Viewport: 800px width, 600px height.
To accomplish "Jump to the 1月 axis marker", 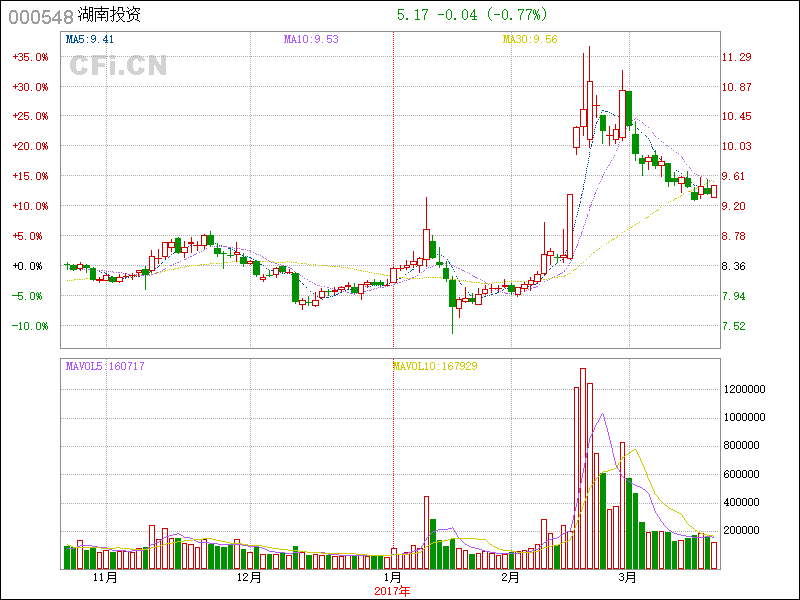I will click(393, 578).
